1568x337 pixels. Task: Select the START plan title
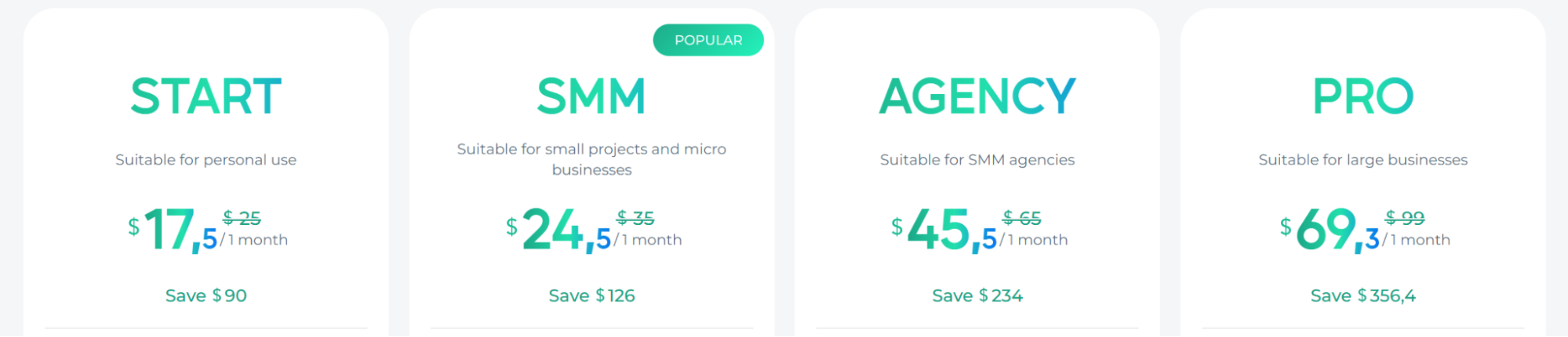point(206,96)
